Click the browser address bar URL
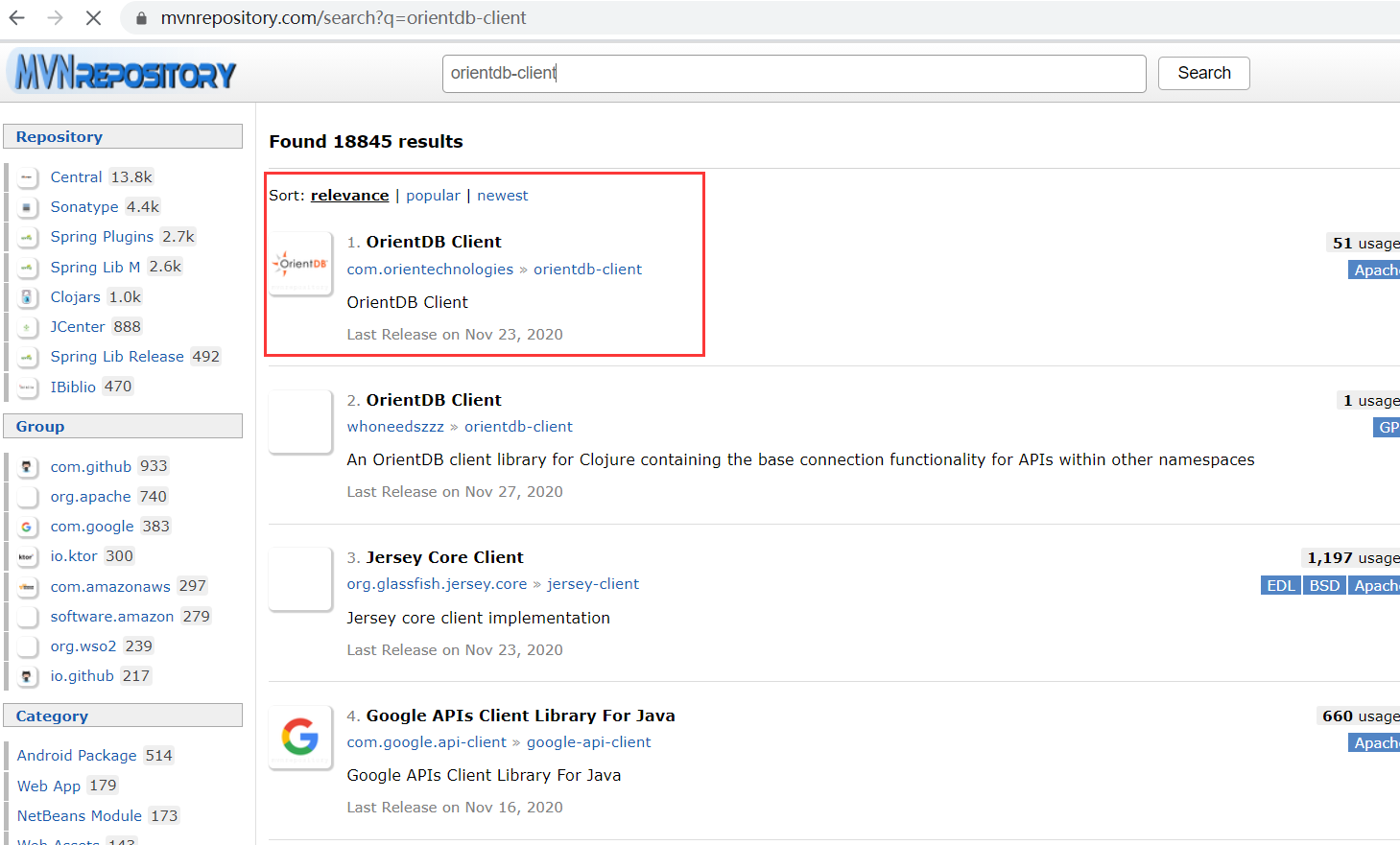 pos(344,18)
